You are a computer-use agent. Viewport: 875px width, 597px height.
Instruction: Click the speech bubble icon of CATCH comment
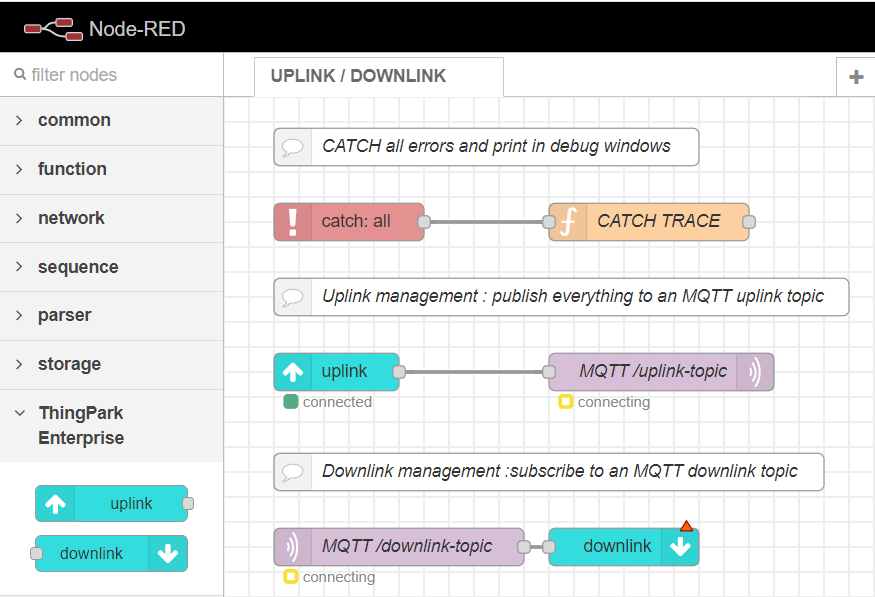tap(292, 147)
